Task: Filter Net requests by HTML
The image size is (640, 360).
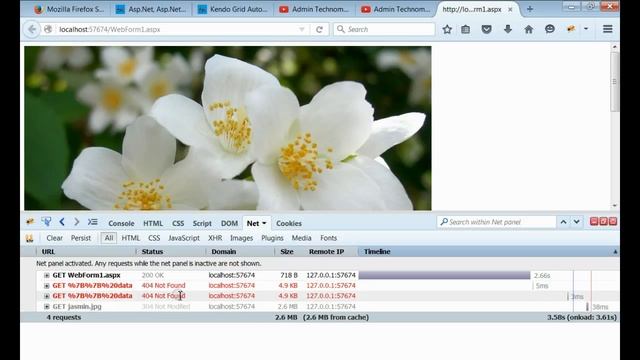Action: (x=131, y=238)
